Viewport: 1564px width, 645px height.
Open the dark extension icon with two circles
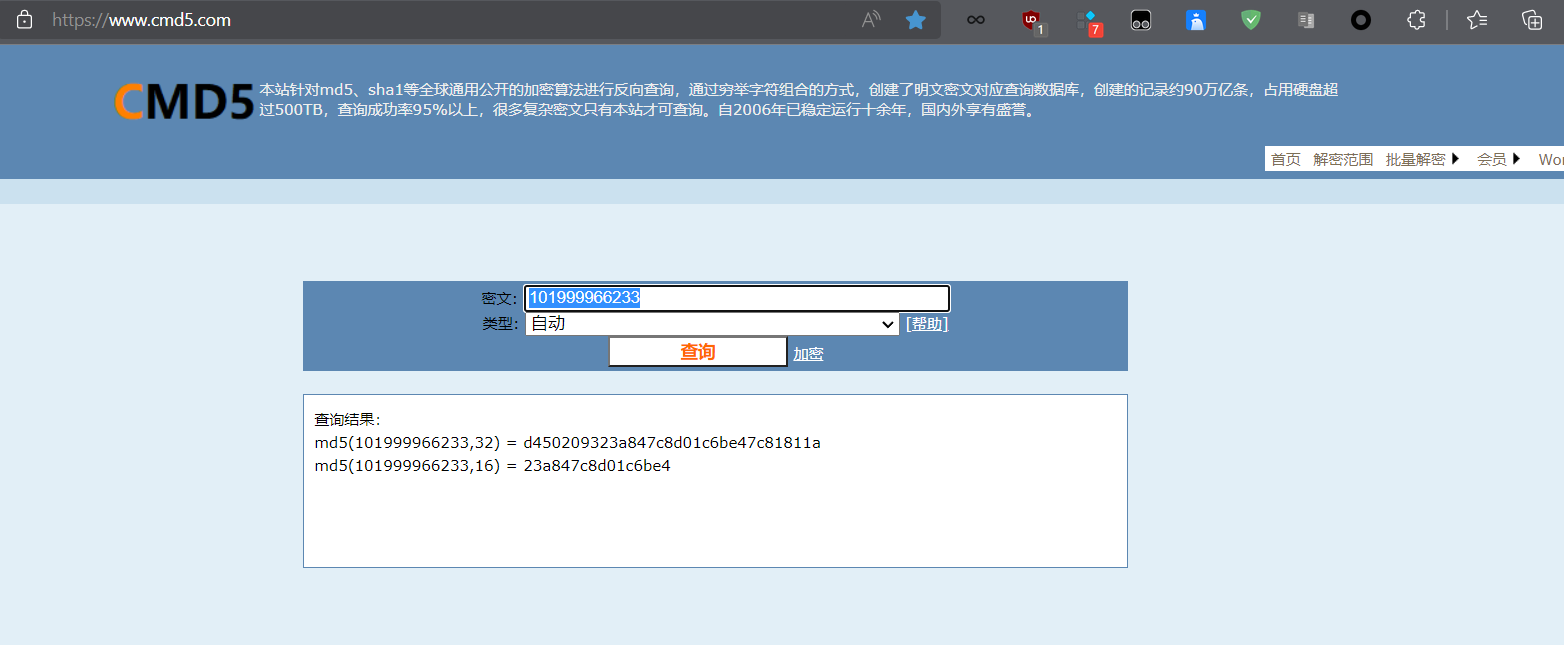pyautogui.click(x=1141, y=20)
